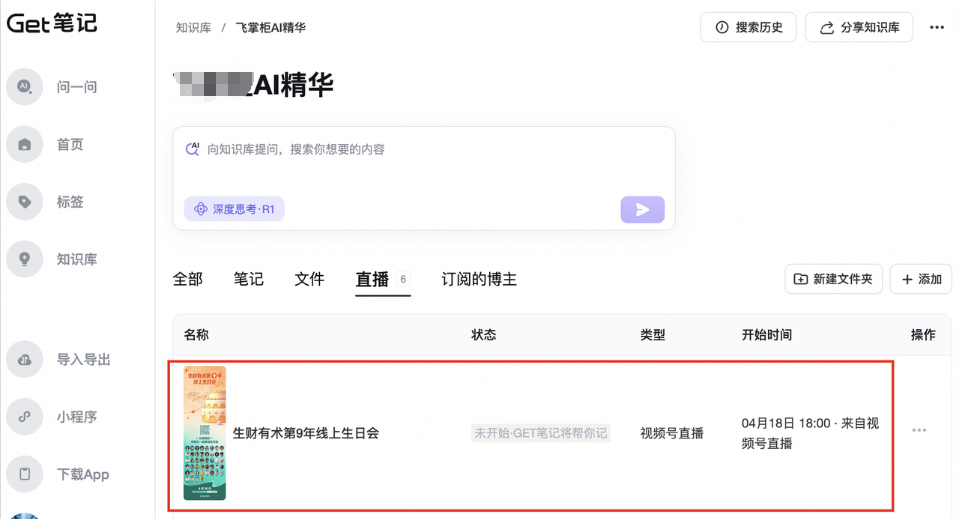959x519 pixels.
Task: Click the 下载App phone icon
Action: tap(24, 474)
